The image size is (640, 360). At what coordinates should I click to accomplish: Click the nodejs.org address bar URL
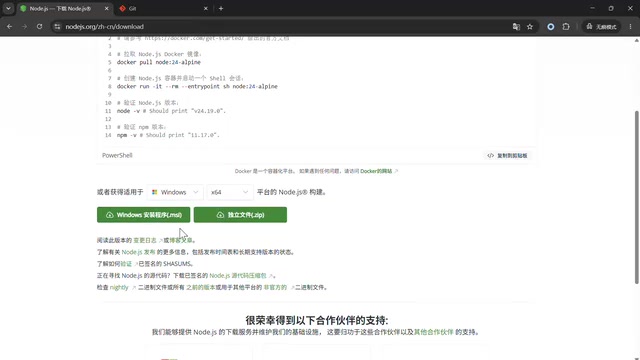(x=104, y=27)
